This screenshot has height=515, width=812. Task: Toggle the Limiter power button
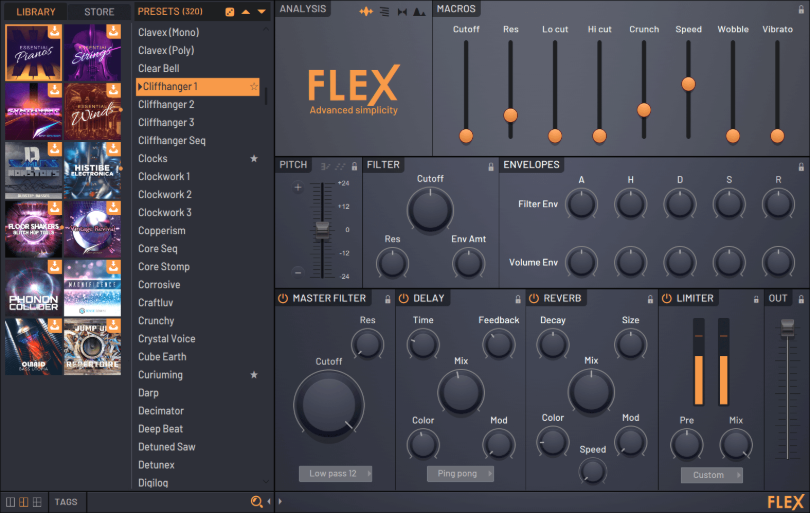[666, 298]
